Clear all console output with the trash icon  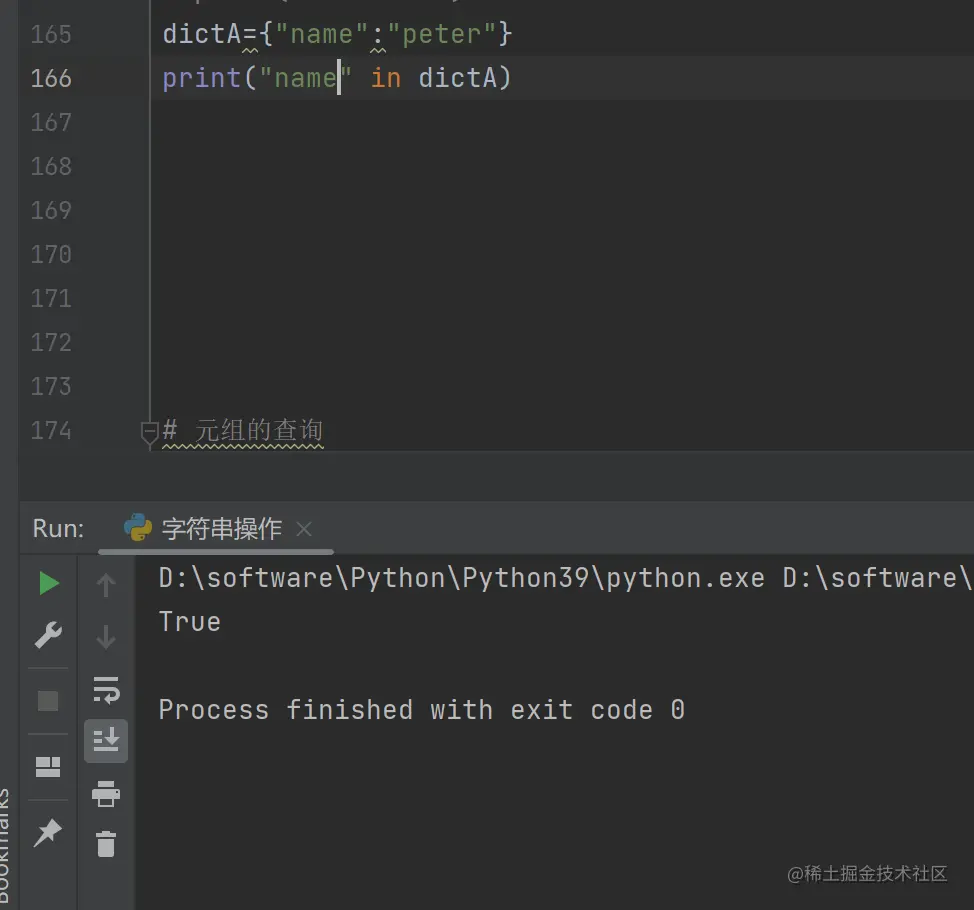point(106,844)
